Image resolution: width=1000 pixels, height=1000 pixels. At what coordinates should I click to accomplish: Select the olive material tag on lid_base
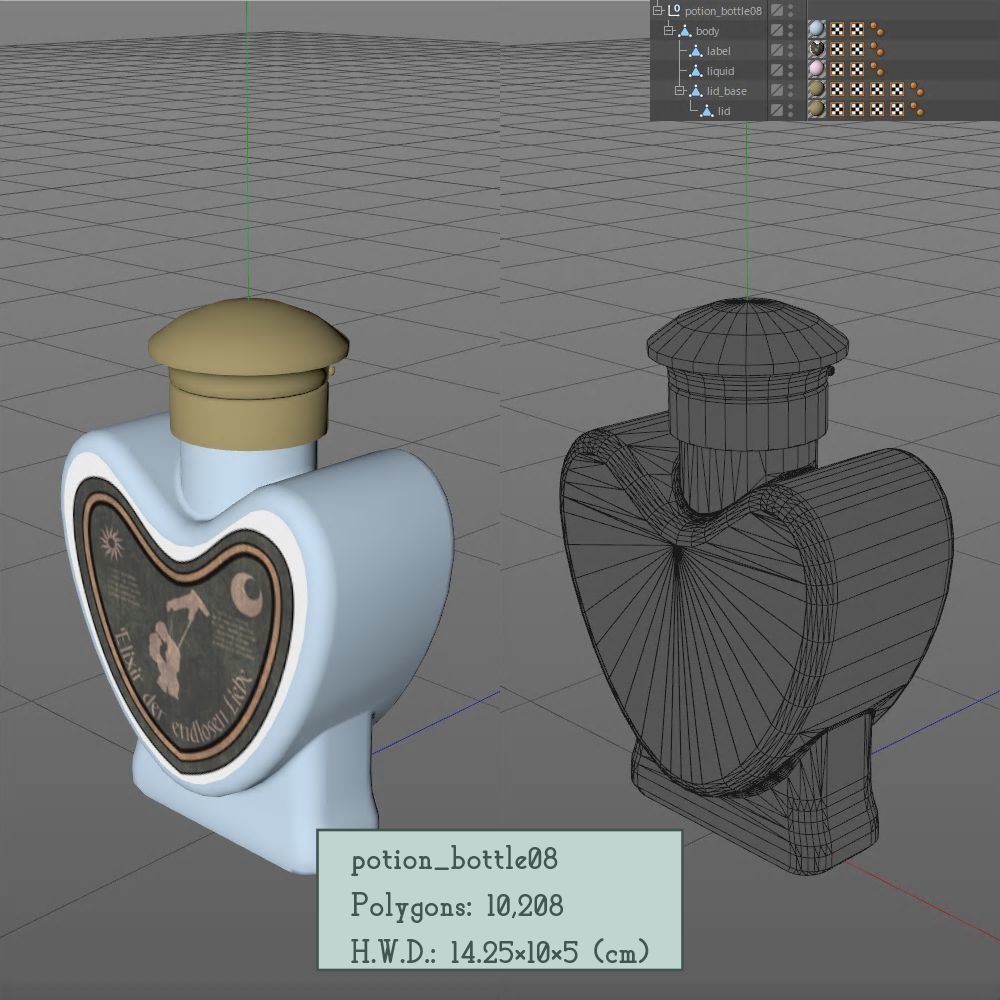816,89
